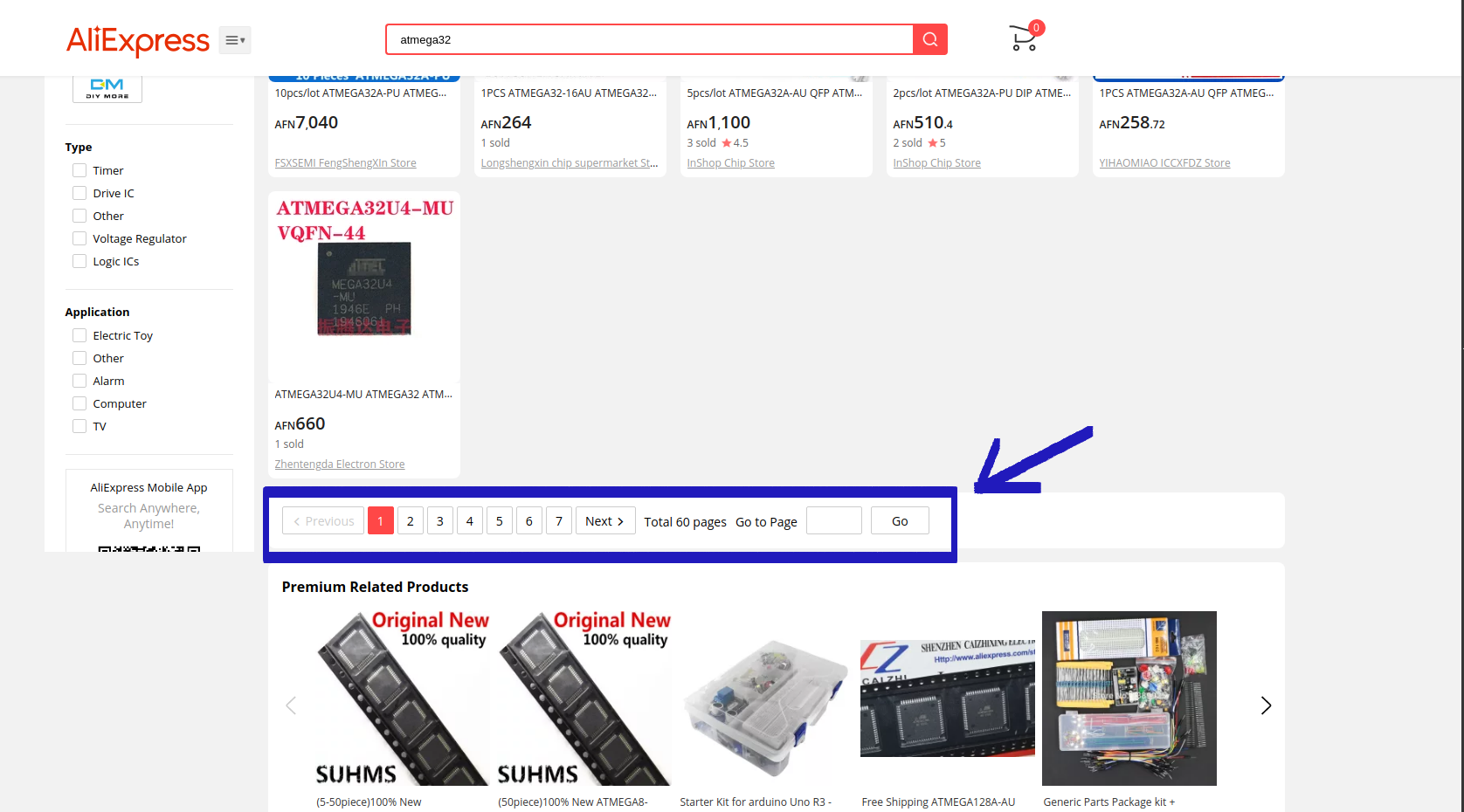This screenshot has height=812, width=1464.
Task: Go to results page 4
Action: tap(470, 521)
